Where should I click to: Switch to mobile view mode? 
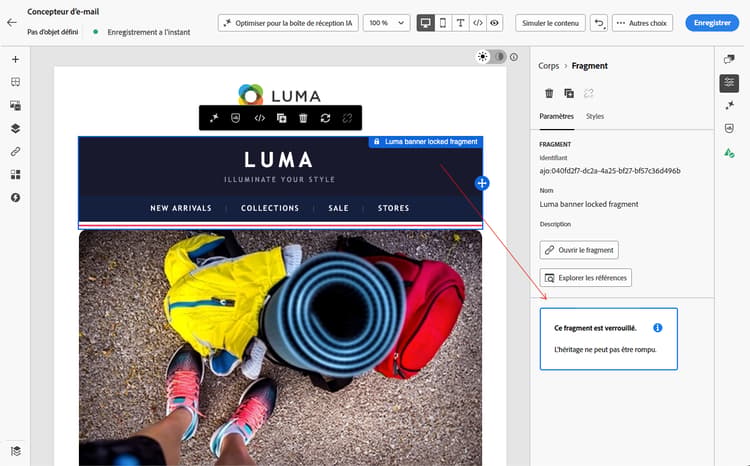click(x=443, y=22)
